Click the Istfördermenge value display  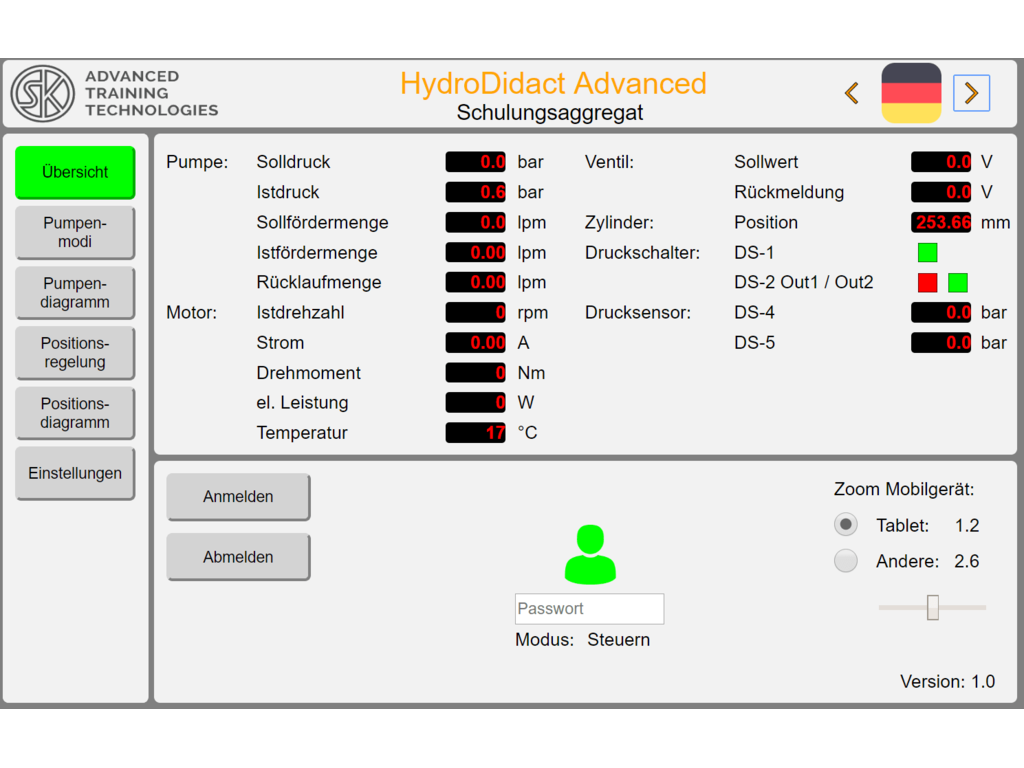475,252
